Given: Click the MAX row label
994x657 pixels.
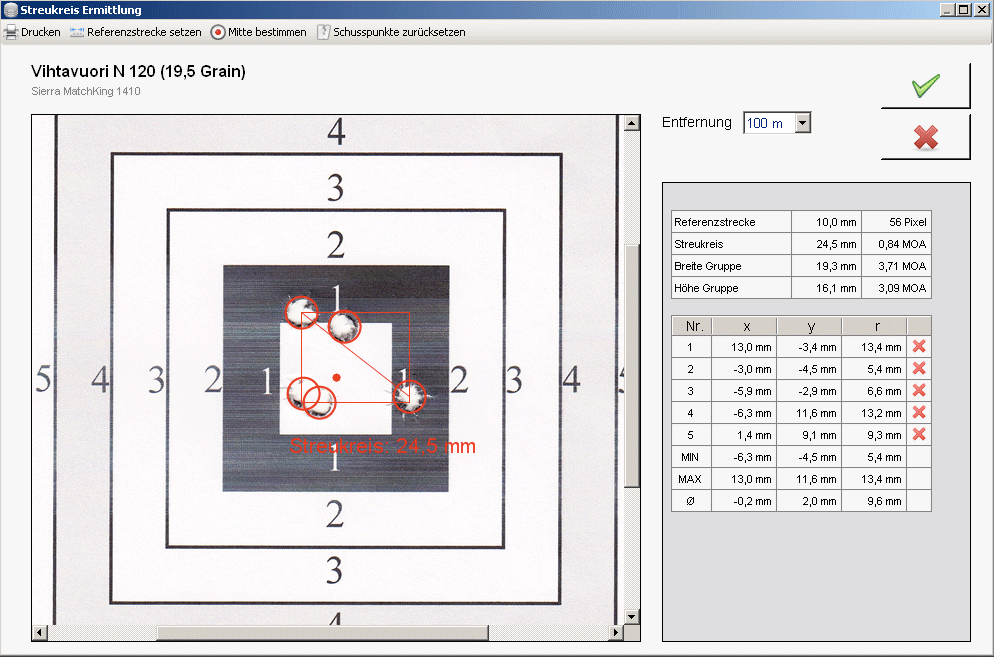Looking at the screenshot, I should click(x=690, y=479).
